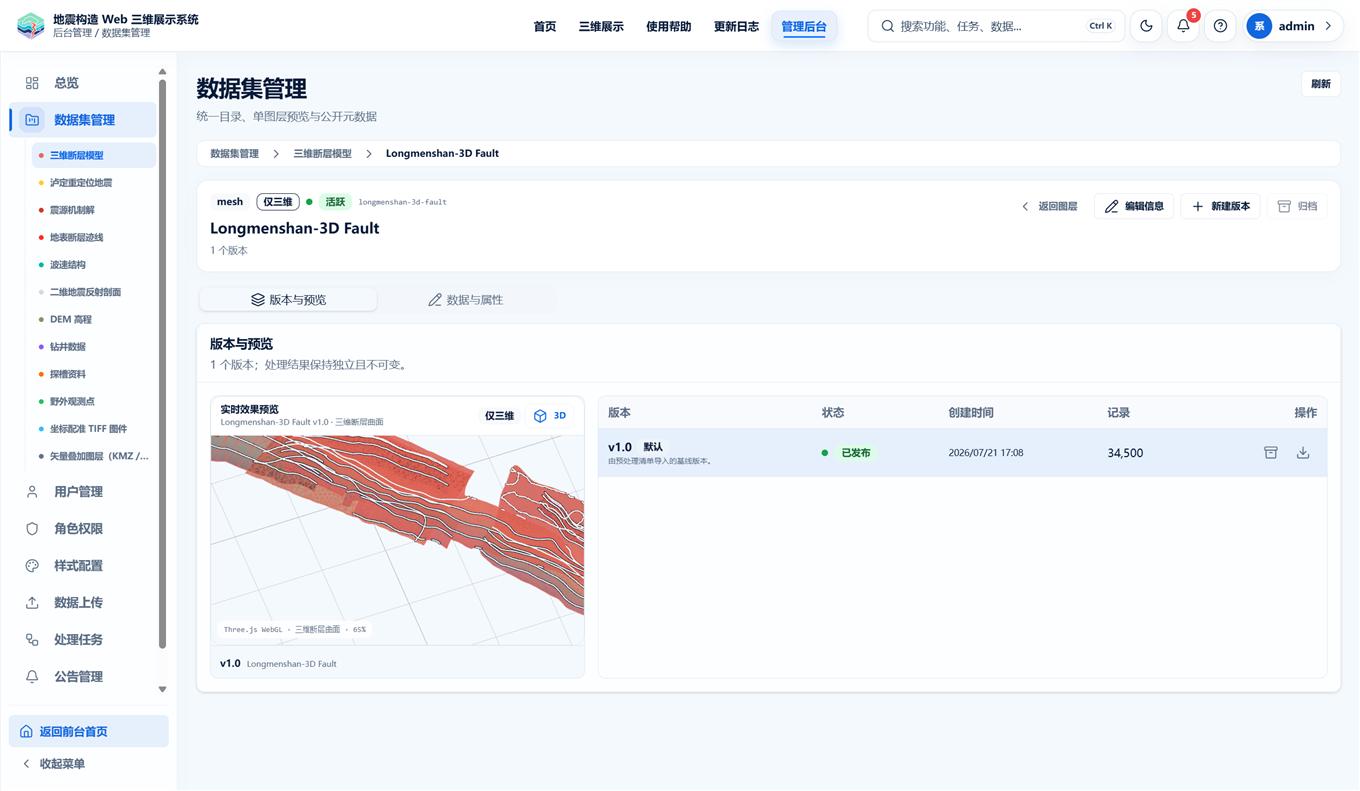The width and height of the screenshot is (1360, 791).
Task: Click 新建版本 plus button
Action: point(1220,206)
